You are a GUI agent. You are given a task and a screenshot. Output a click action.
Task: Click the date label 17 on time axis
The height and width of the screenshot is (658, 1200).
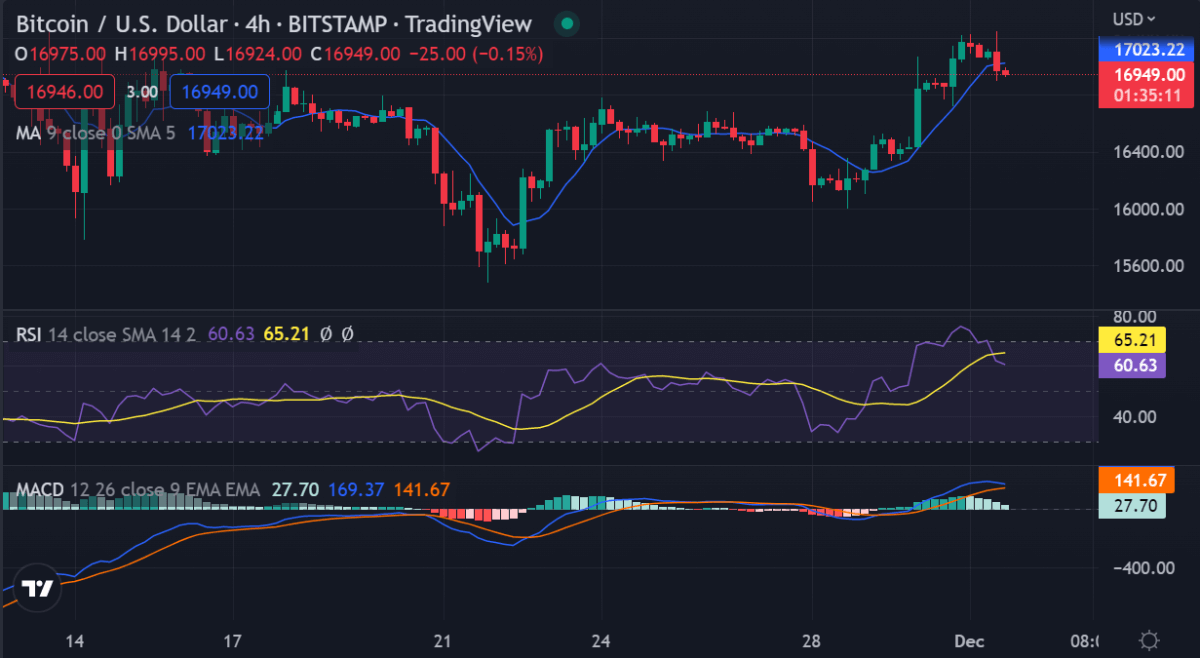coord(232,640)
